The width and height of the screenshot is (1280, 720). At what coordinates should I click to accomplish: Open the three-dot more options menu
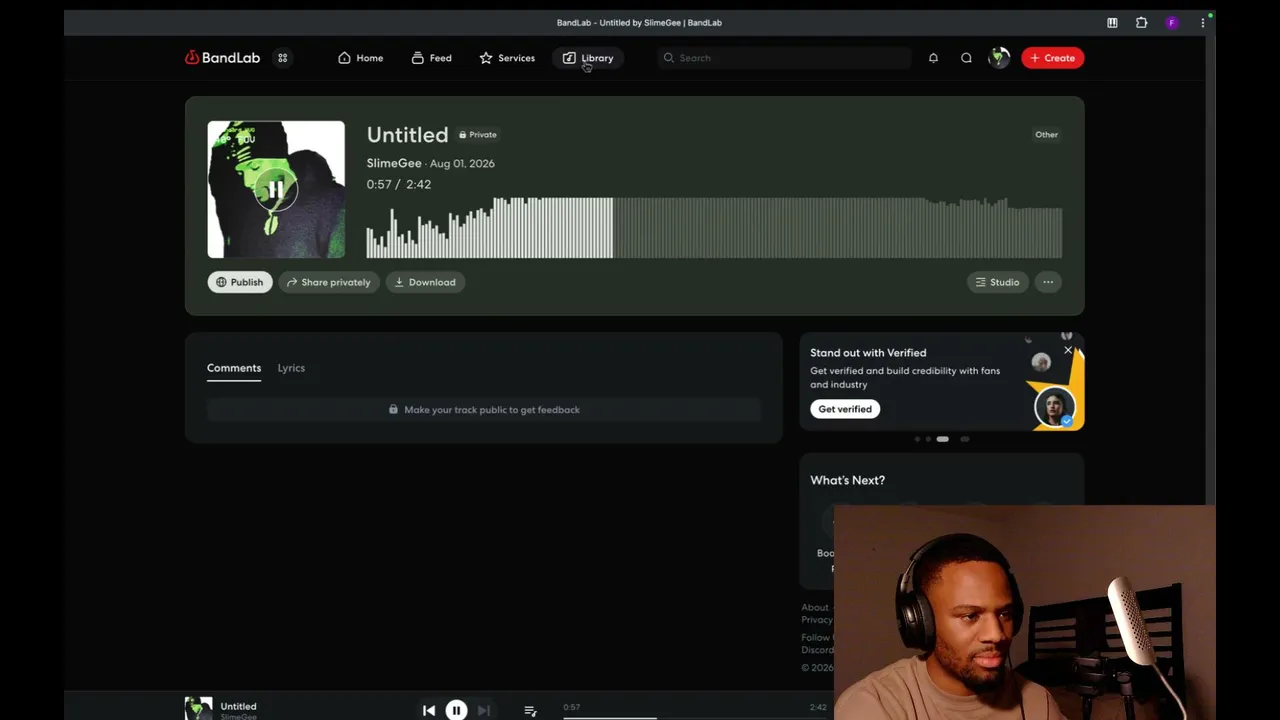click(1048, 282)
